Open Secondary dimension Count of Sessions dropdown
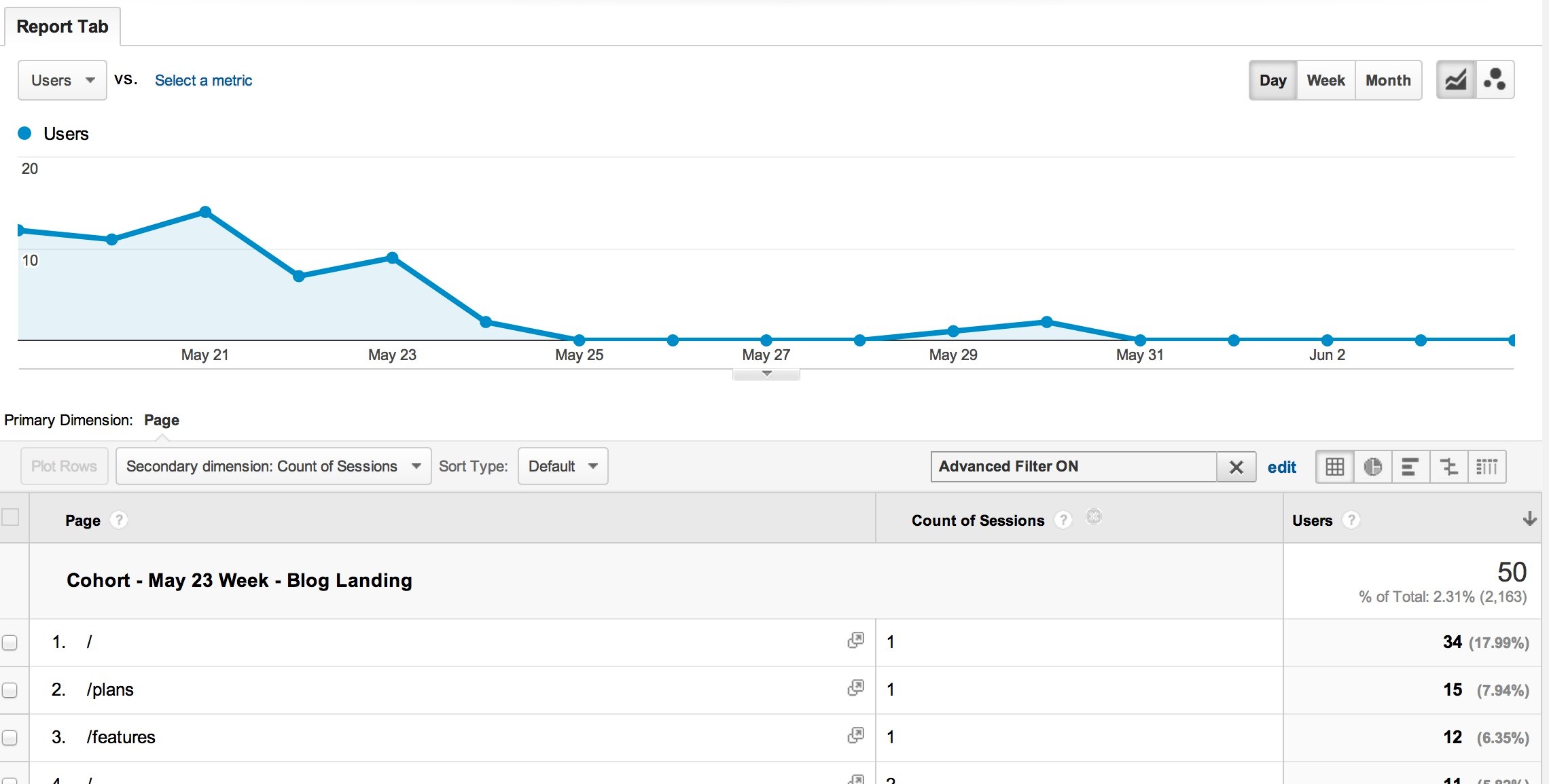 (273, 466)
